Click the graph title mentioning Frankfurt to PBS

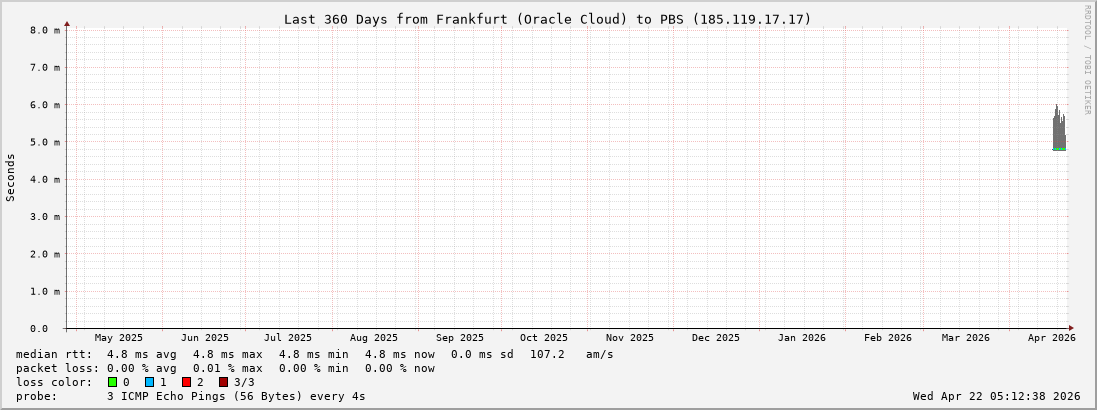547,19
